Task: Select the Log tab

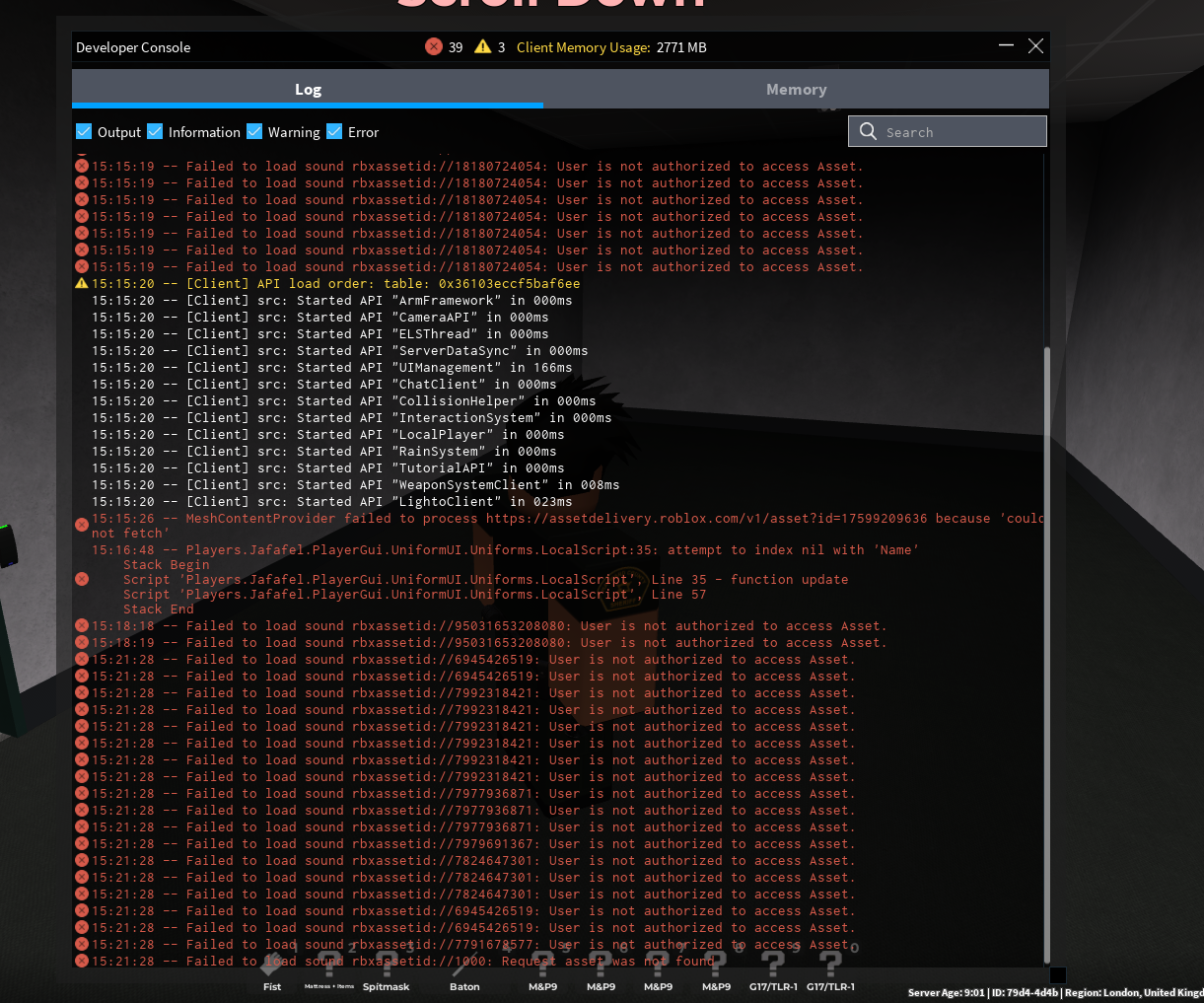Action: [x=308, y=90]
